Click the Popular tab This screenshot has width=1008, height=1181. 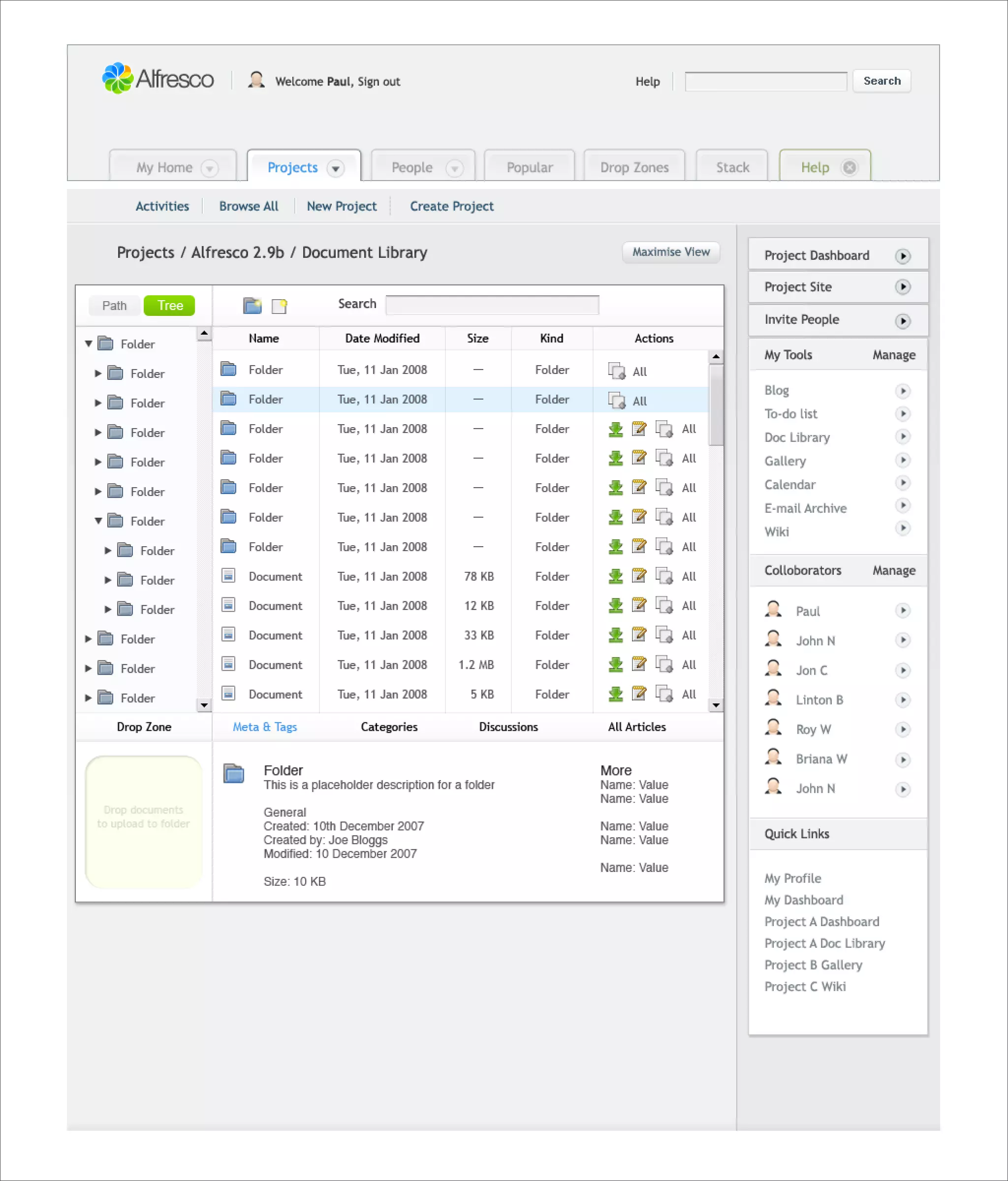pos(530,166)
